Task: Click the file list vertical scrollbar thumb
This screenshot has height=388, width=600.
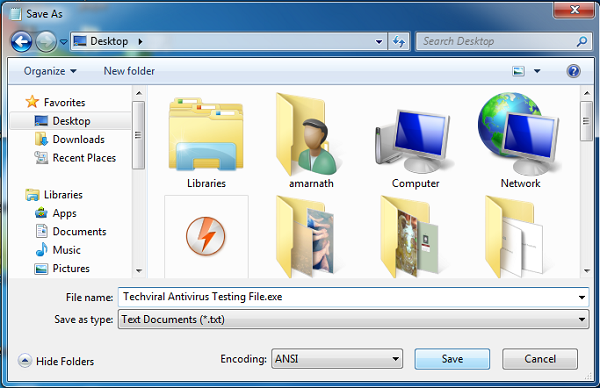Action: pos(586,121)
